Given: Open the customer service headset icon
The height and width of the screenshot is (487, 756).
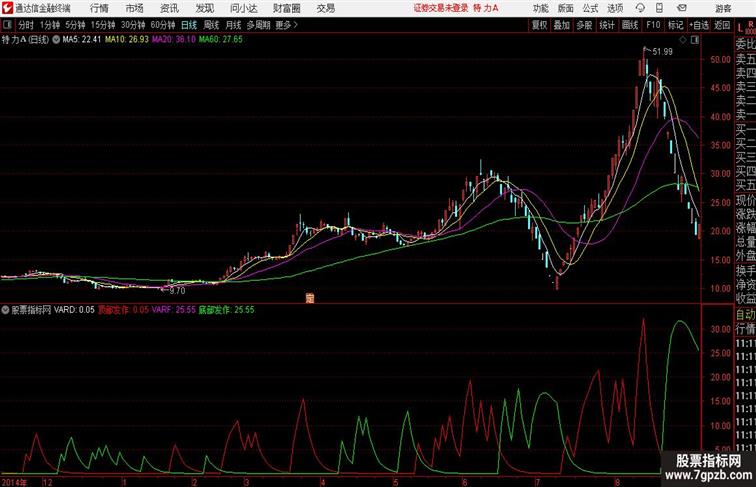Looking at the screenshot, I should (640, 8).
